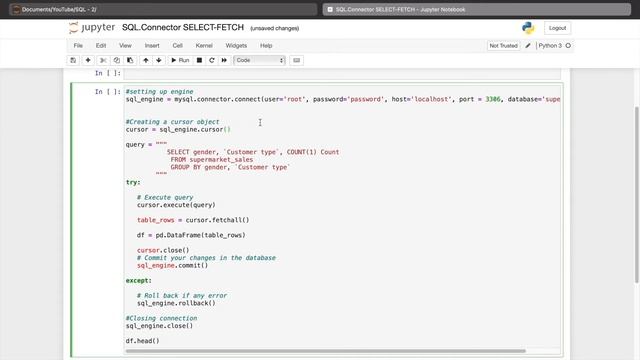The image size is (640, 360).
Task: Click the '#Closing connection' comment
Action: coord(161,318)
